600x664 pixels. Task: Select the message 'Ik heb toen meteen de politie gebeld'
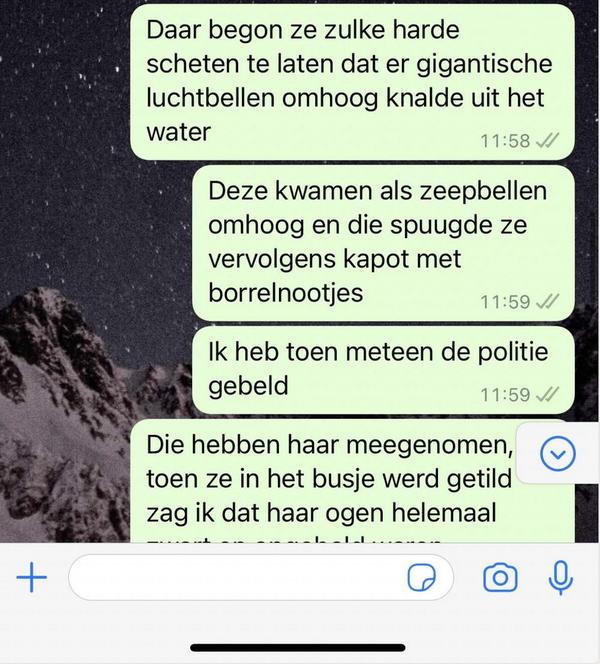tap(383, 370)
